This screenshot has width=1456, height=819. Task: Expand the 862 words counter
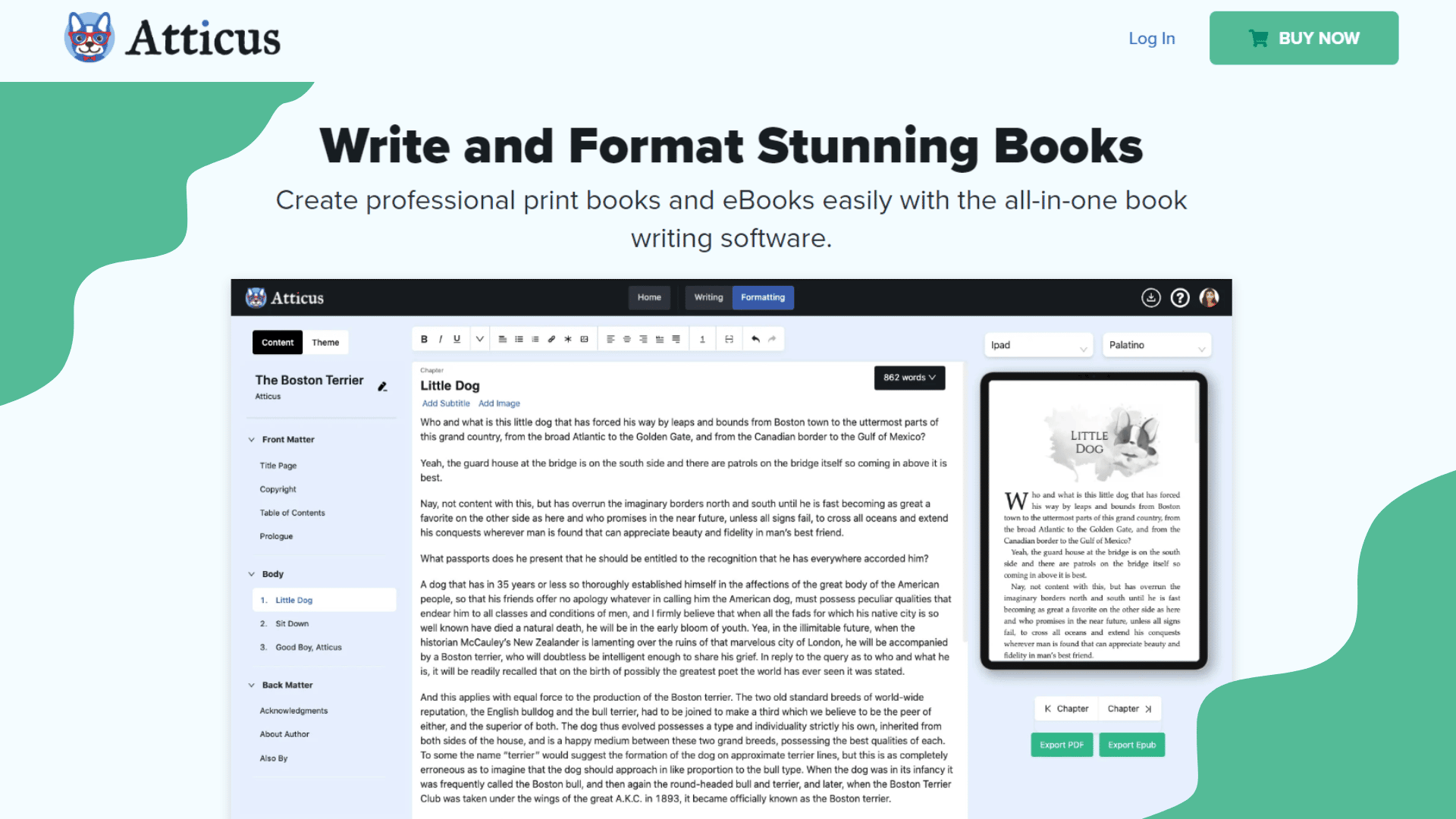[909, 378]
